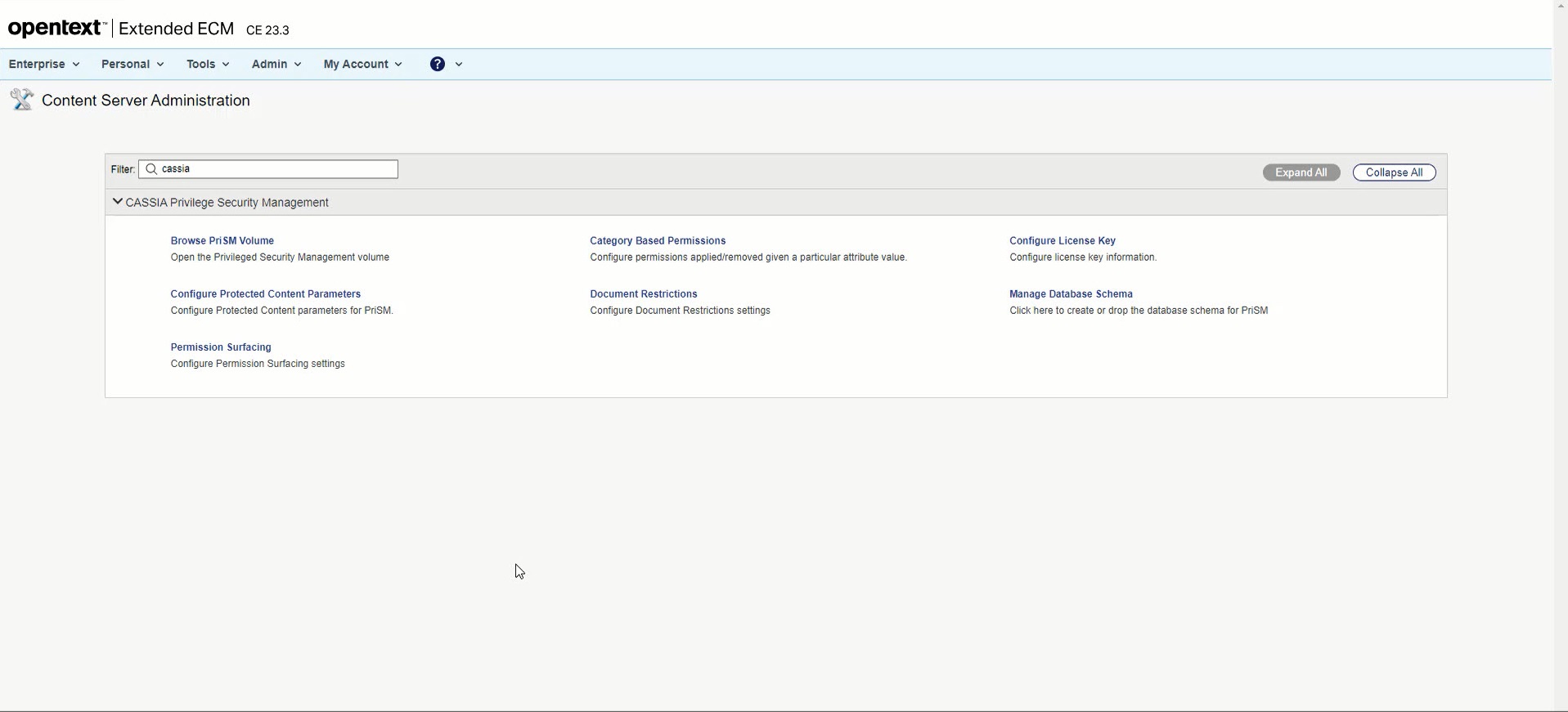Open the Admin menu
The image size is (1568, 712).
(x=276, y=64)
